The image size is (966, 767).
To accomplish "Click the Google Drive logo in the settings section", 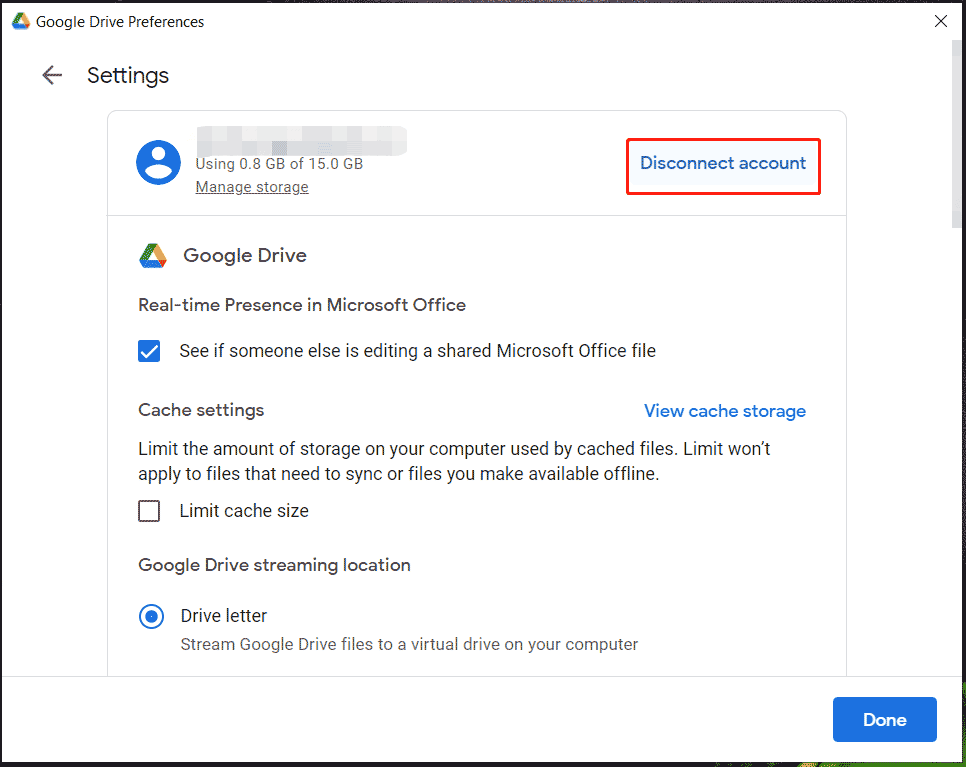I will (153, 256).
